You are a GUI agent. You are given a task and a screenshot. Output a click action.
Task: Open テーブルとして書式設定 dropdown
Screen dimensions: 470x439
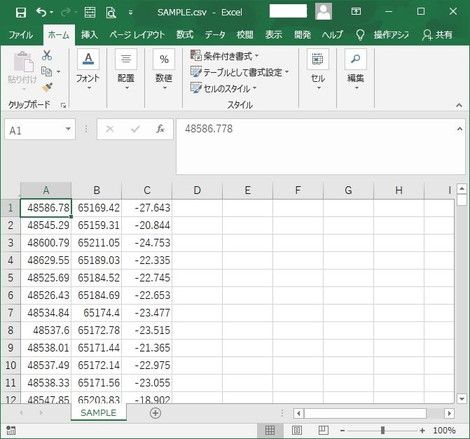coord(239,72)
